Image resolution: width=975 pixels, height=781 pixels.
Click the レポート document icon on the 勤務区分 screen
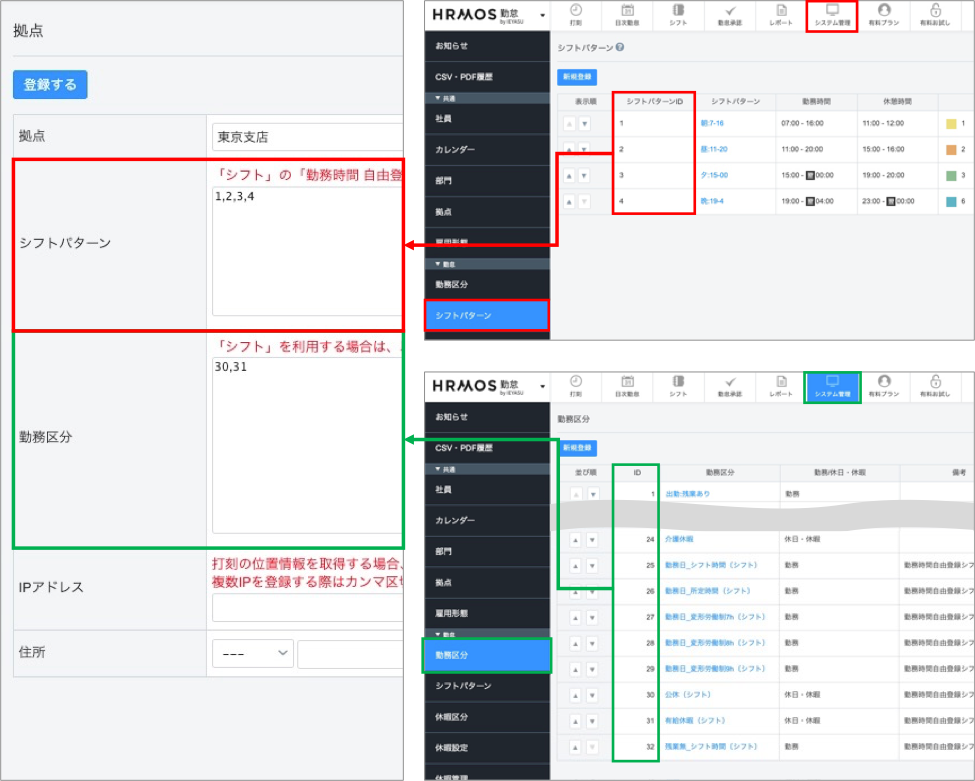coord(781,382)
